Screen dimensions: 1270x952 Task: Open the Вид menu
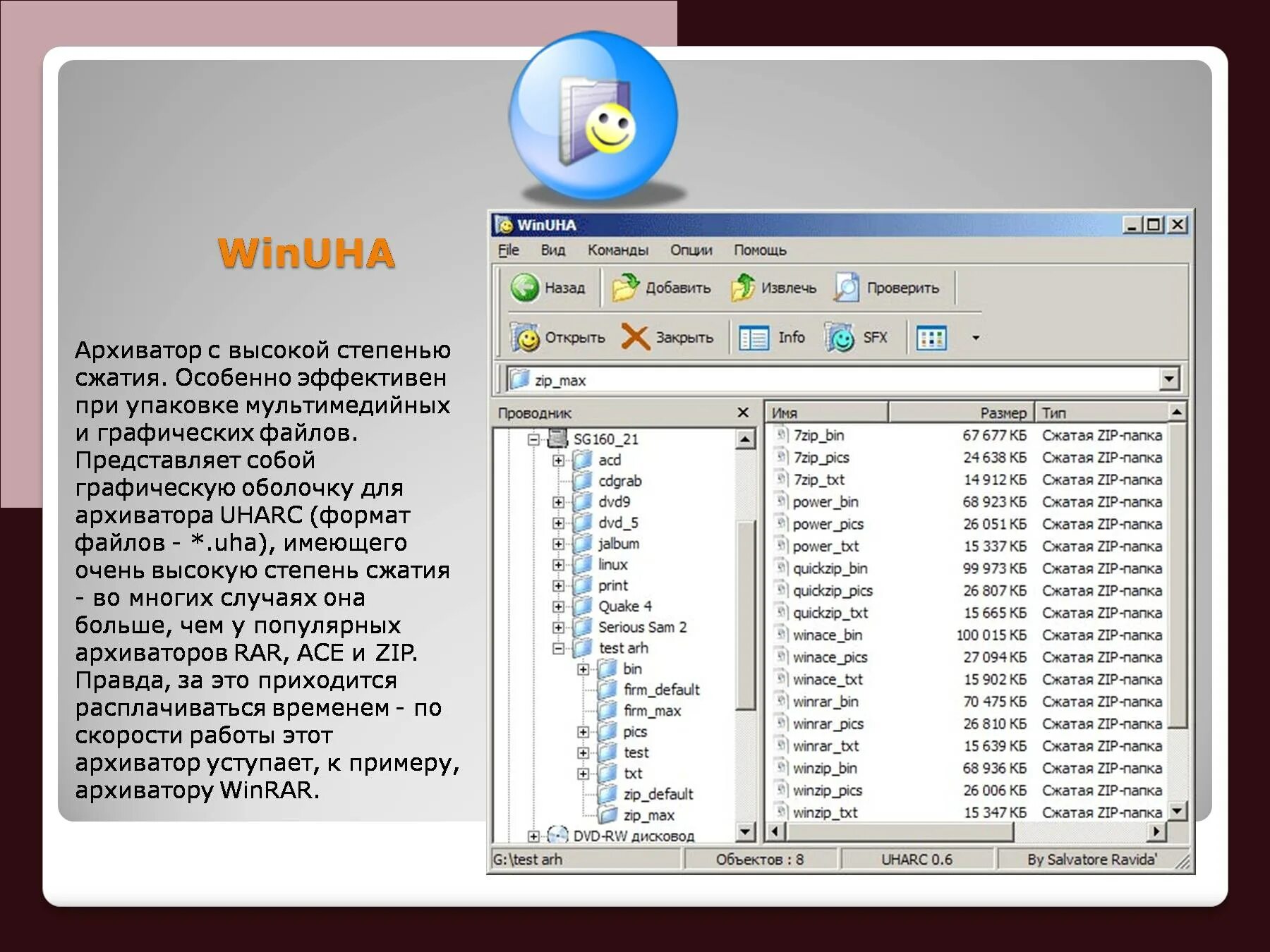click(553, 250)
